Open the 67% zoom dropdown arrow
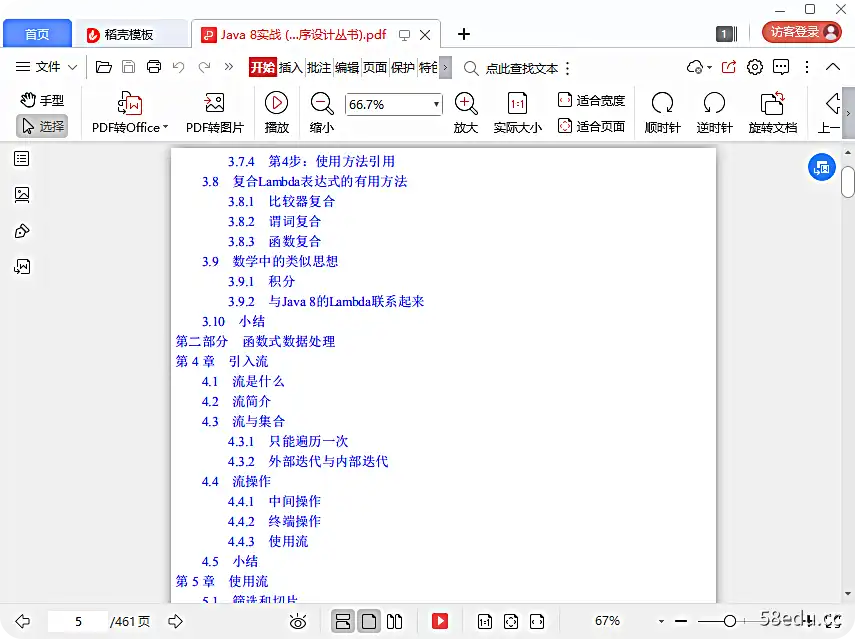 pyautogui.click(x=661, y=621)
